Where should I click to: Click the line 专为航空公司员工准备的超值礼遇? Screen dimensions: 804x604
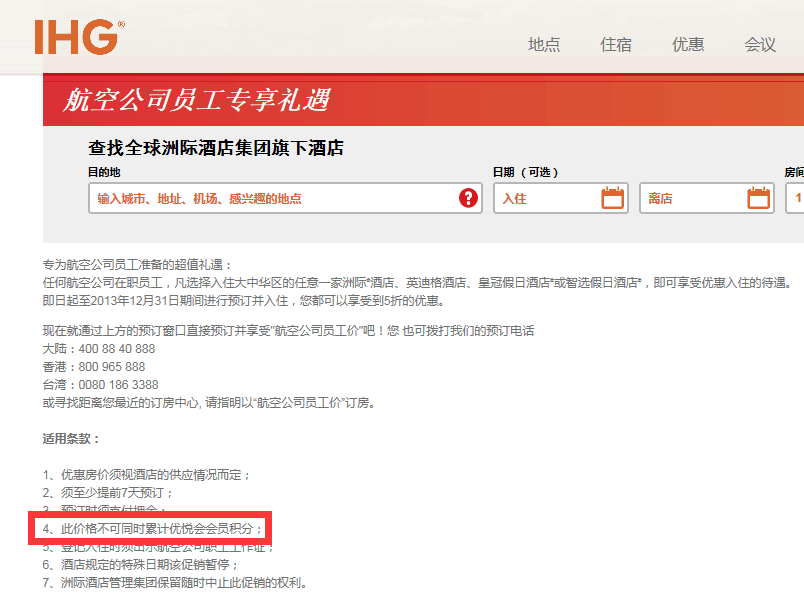coord(137,265)
